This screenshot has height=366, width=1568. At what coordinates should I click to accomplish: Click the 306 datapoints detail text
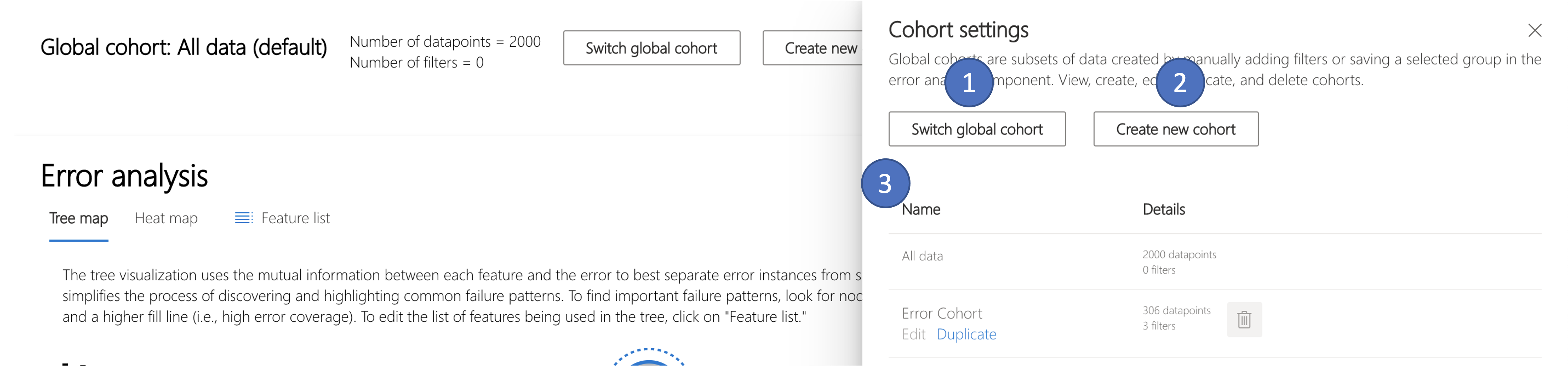pyautogui.click(x=1177, y=311)
